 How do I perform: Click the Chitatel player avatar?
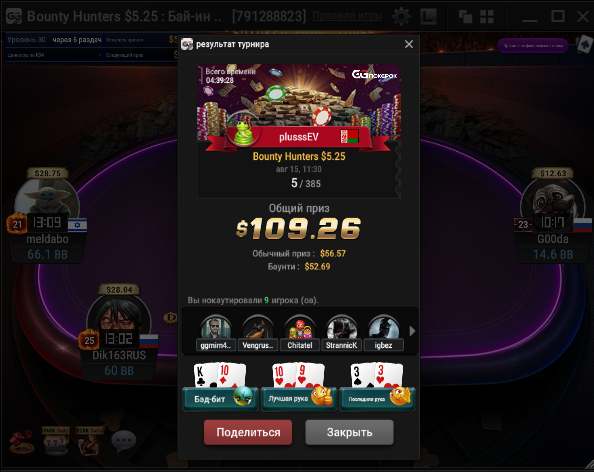(x=300, y=328)
